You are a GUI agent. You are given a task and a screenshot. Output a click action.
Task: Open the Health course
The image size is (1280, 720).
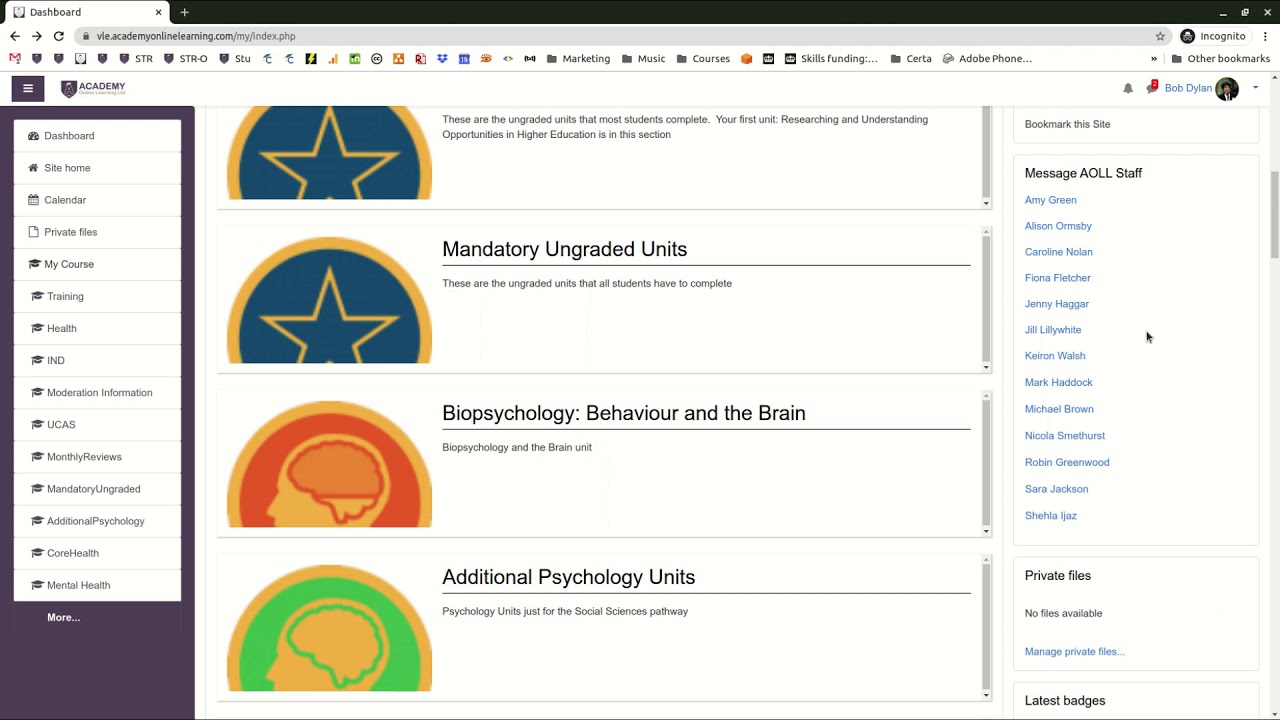tap(97, 328)
